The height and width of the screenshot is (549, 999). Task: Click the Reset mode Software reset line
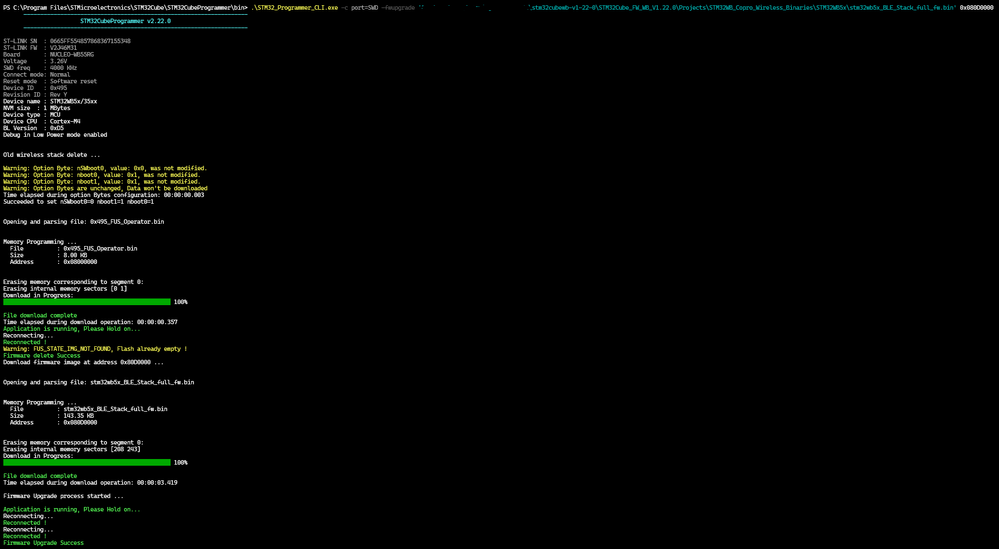[50, 82]
